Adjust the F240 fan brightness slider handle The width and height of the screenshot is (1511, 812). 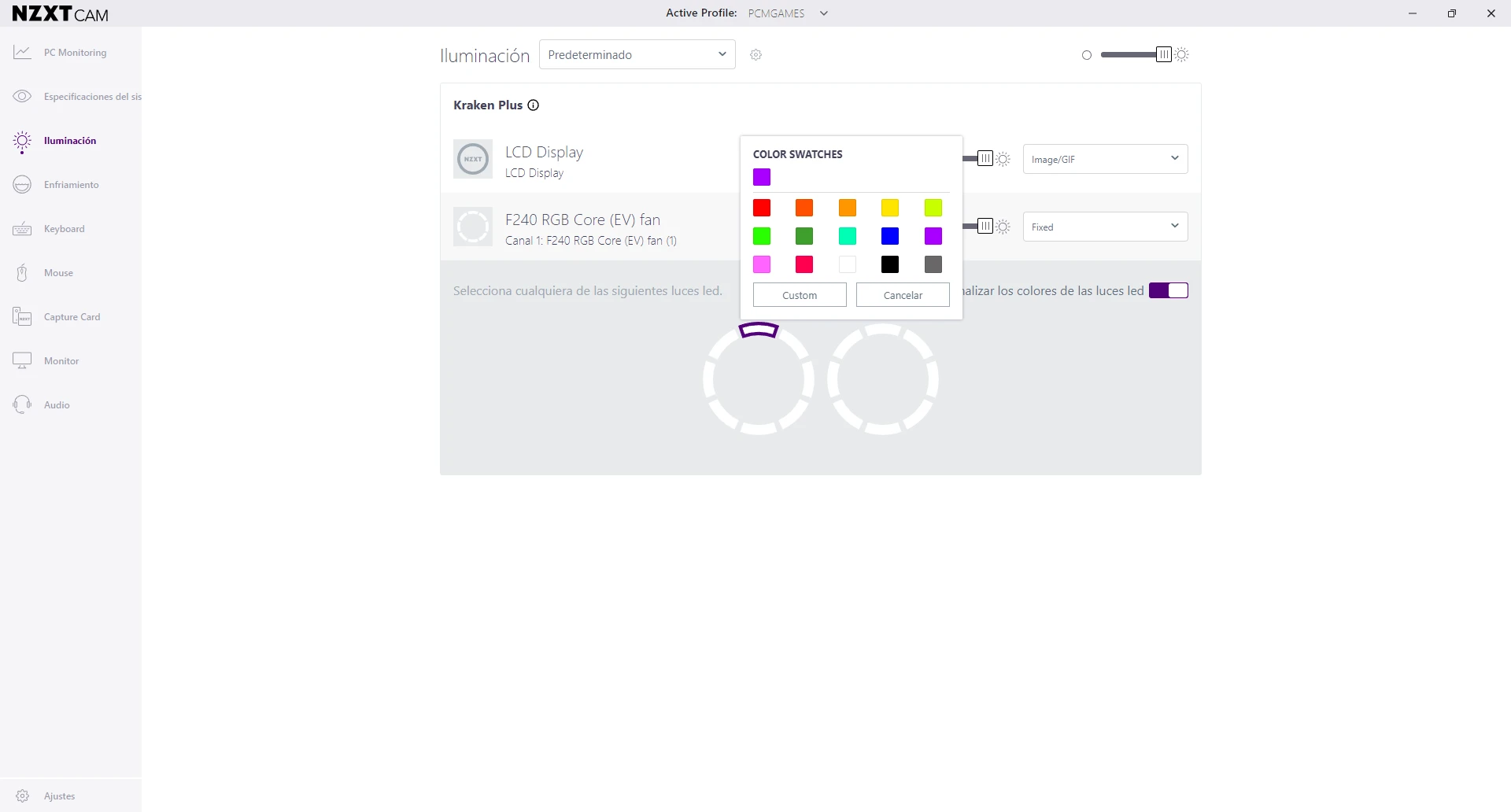tap(985, 227)
